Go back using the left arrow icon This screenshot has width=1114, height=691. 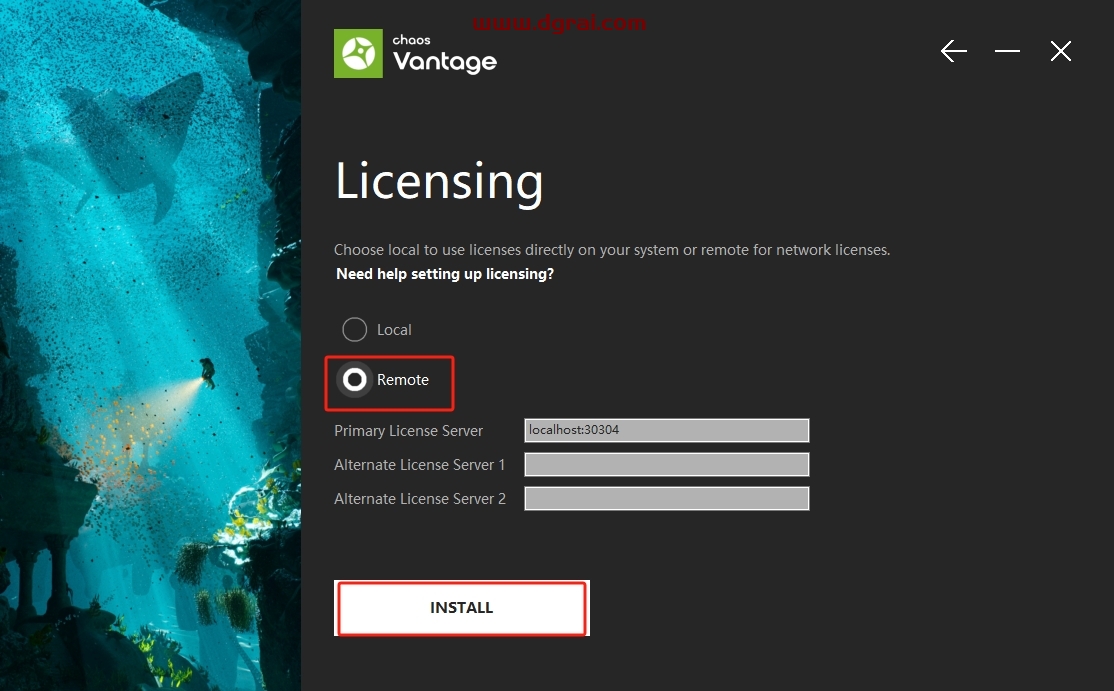[x=954, y=52]
